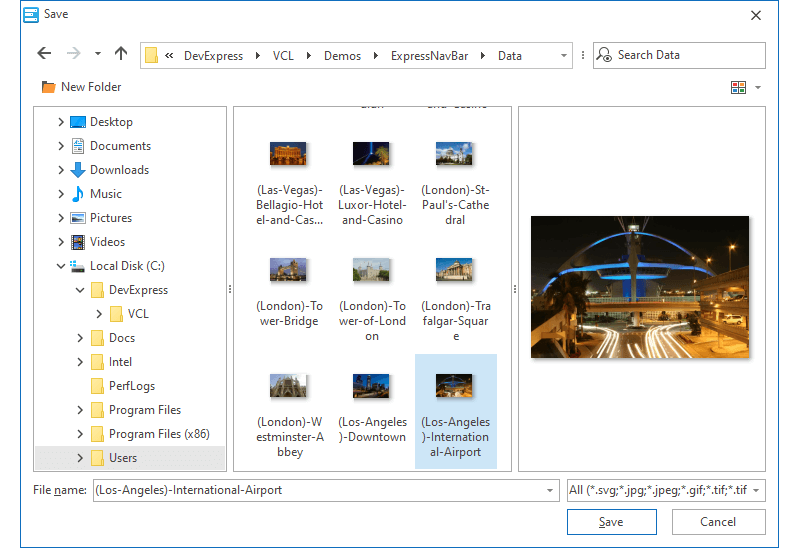Open the view options icon
The image size is (800, 548).
click(x=739, y=87)
